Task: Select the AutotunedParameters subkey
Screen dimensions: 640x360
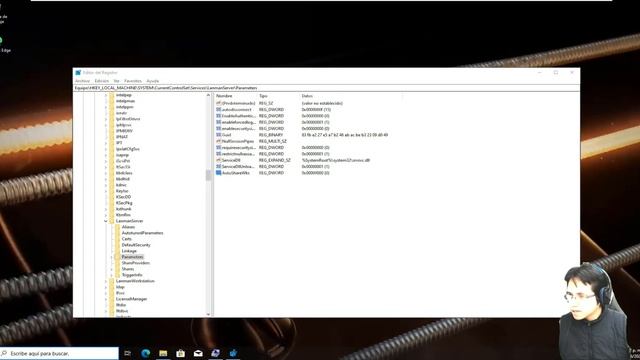Action: (x=142, y=233)
